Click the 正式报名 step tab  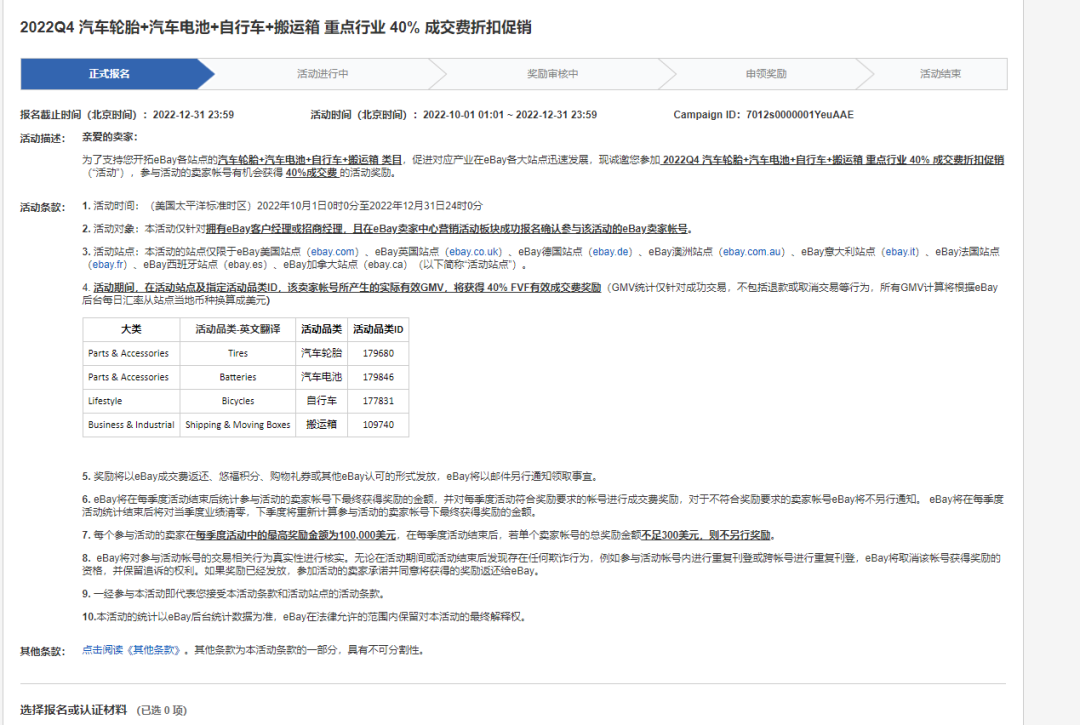(109, 74)
